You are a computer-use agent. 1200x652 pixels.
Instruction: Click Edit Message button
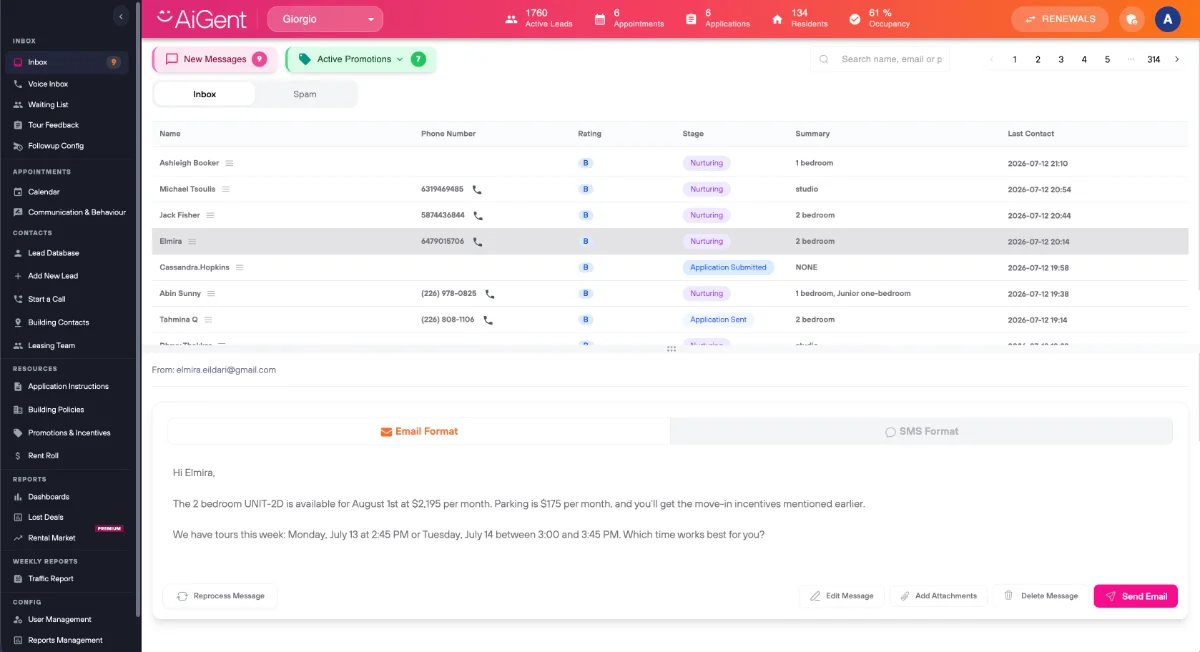click(x=841, y=596)
